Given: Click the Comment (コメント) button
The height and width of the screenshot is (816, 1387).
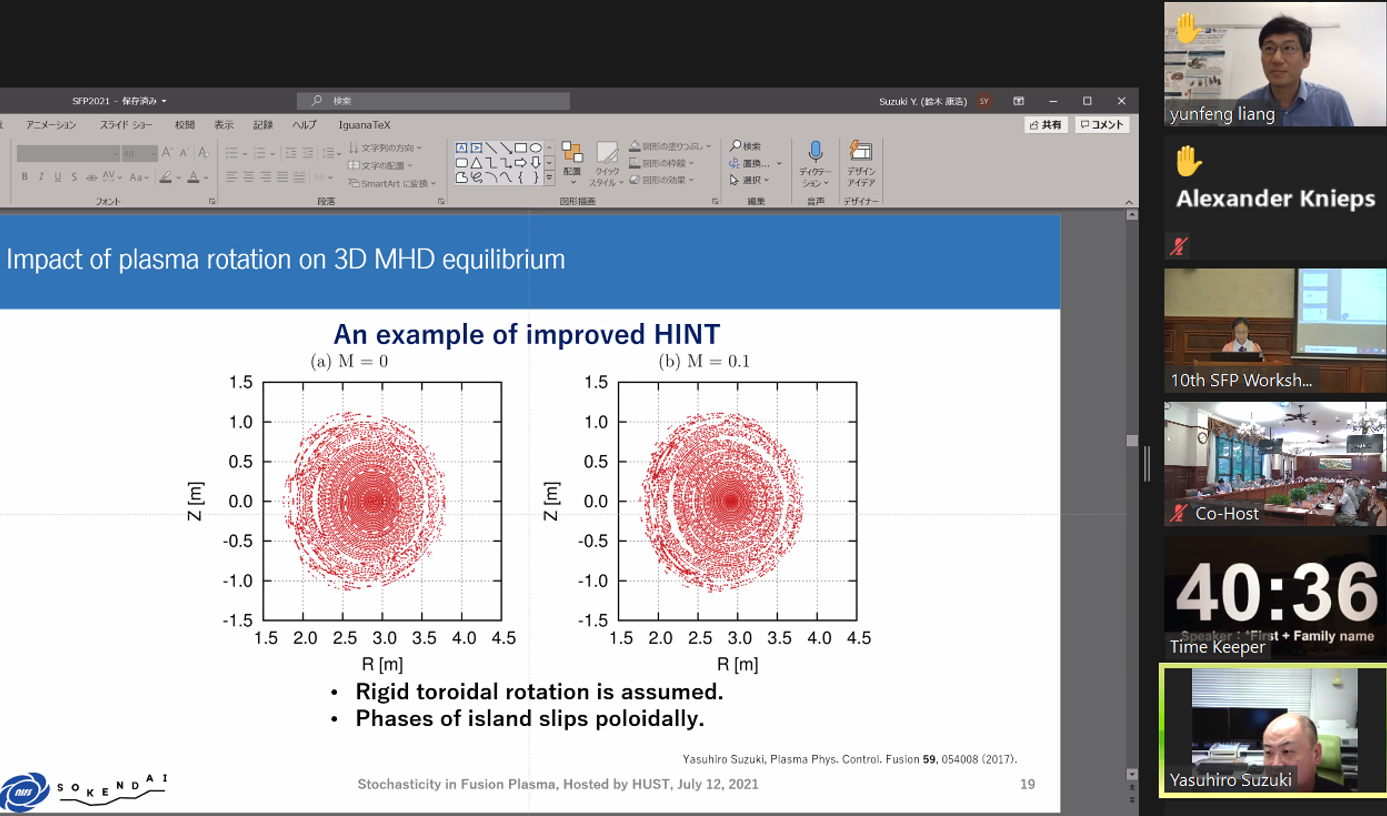Looking at the screenshot, I should pyautogui.click(x=1102, y=125).
